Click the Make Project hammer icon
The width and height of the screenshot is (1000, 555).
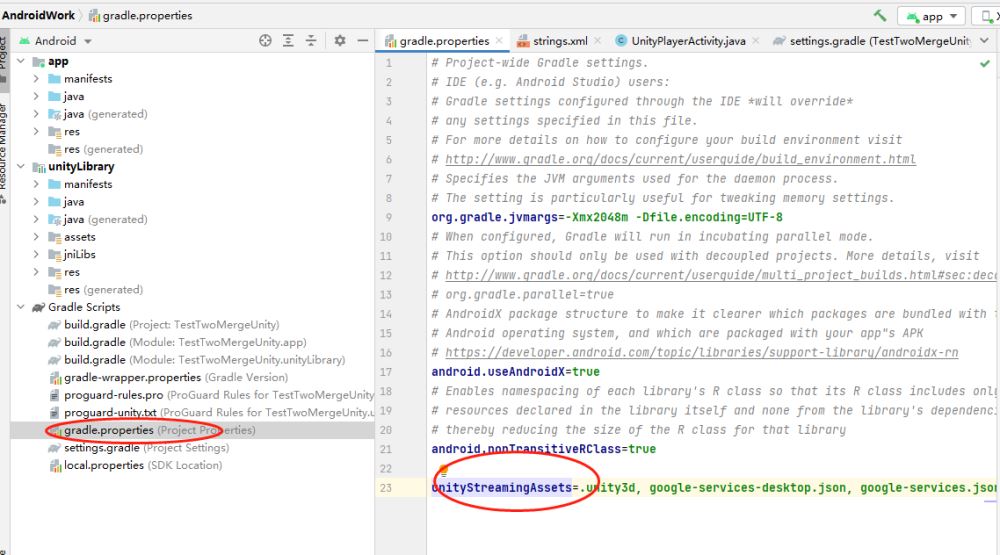pos(880,16)
